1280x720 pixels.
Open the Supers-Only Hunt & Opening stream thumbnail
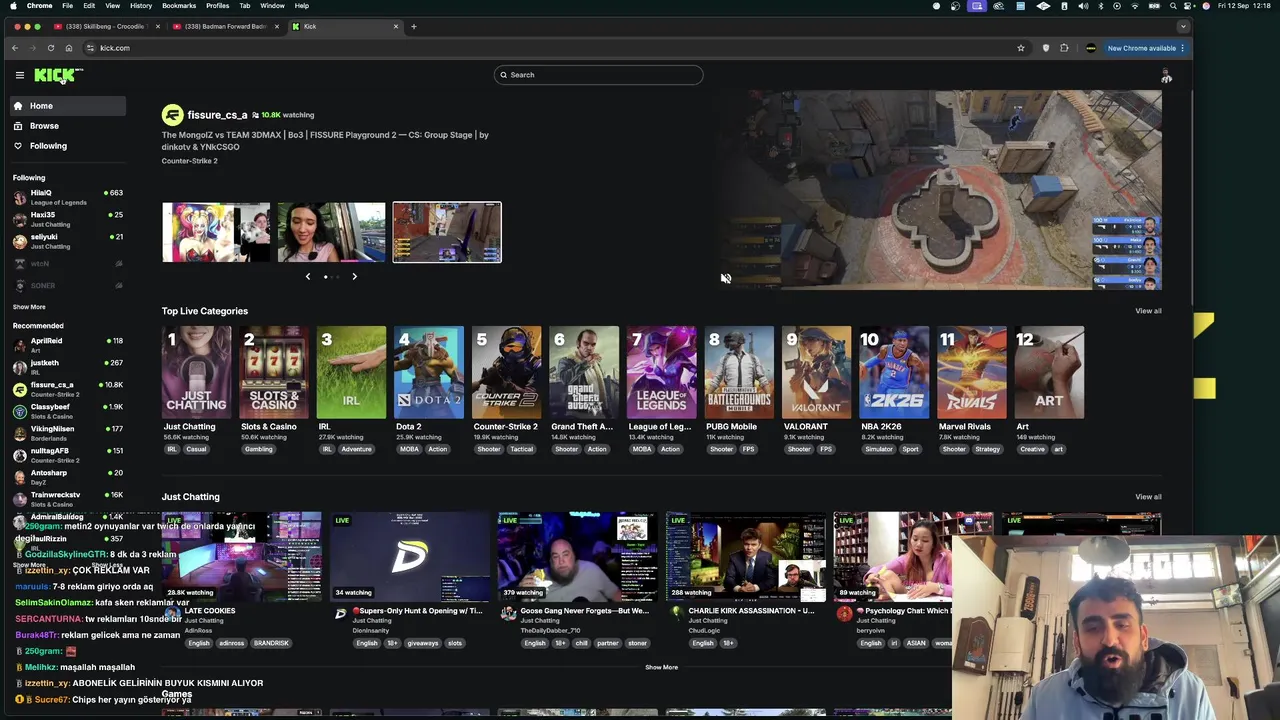click(409, 557)
